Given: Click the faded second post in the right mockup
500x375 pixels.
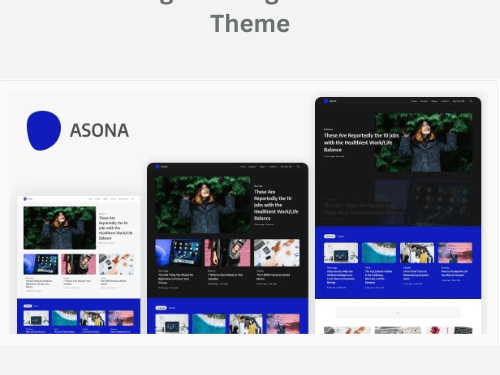Looking at the screenshot, I should point(398,203).
